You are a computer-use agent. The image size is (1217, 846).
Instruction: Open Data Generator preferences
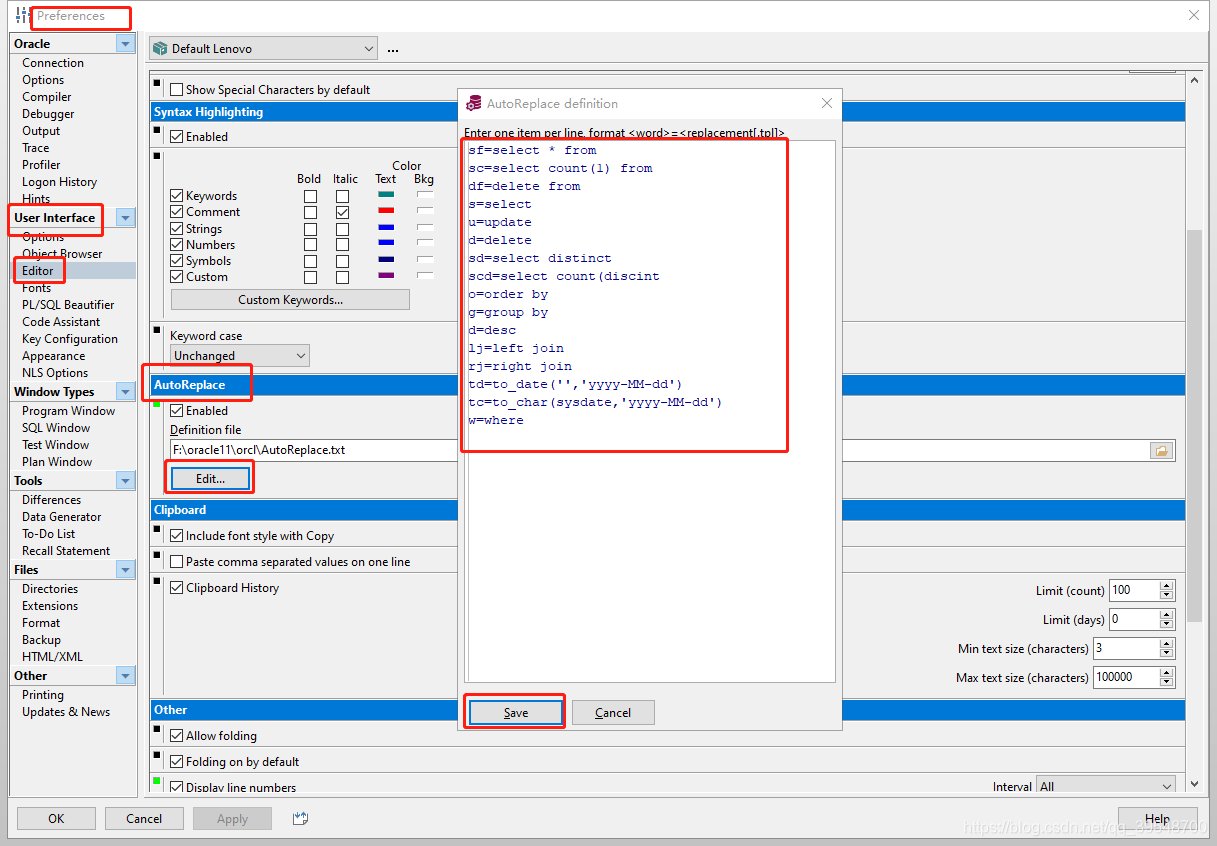click(62, 517)
